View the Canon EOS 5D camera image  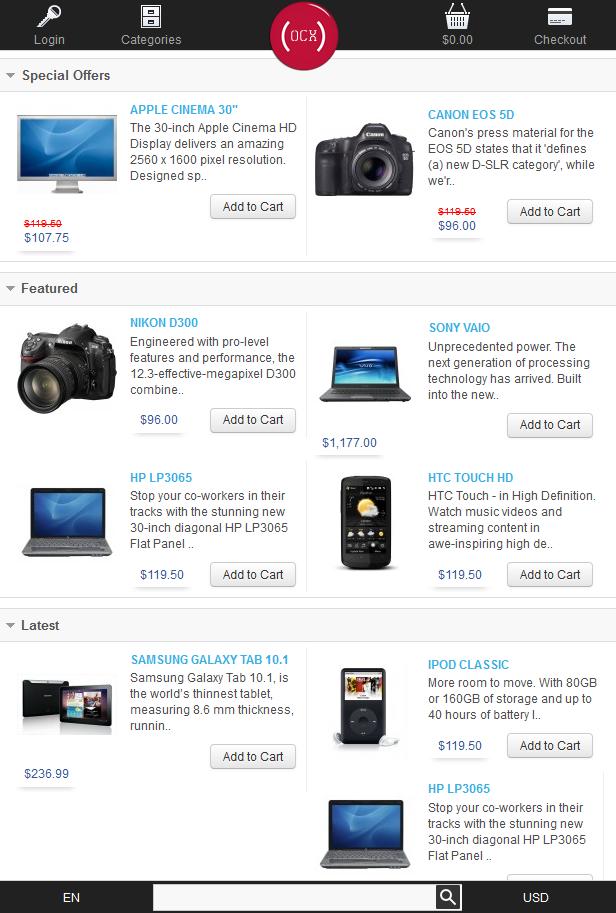[364, 159]
